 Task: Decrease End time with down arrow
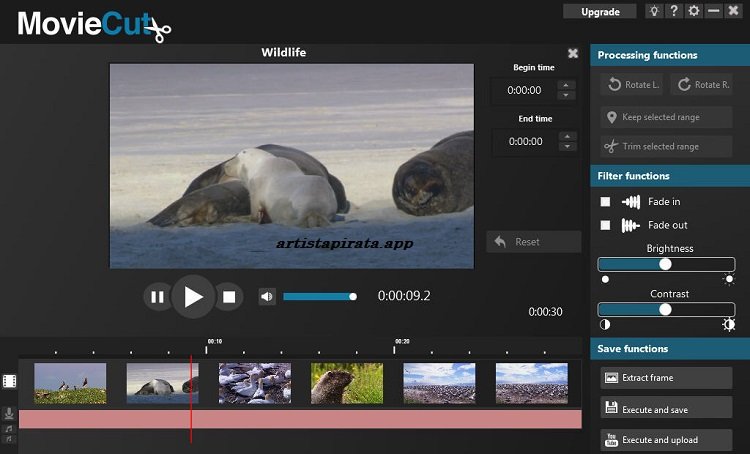click(x=567, y=146)
